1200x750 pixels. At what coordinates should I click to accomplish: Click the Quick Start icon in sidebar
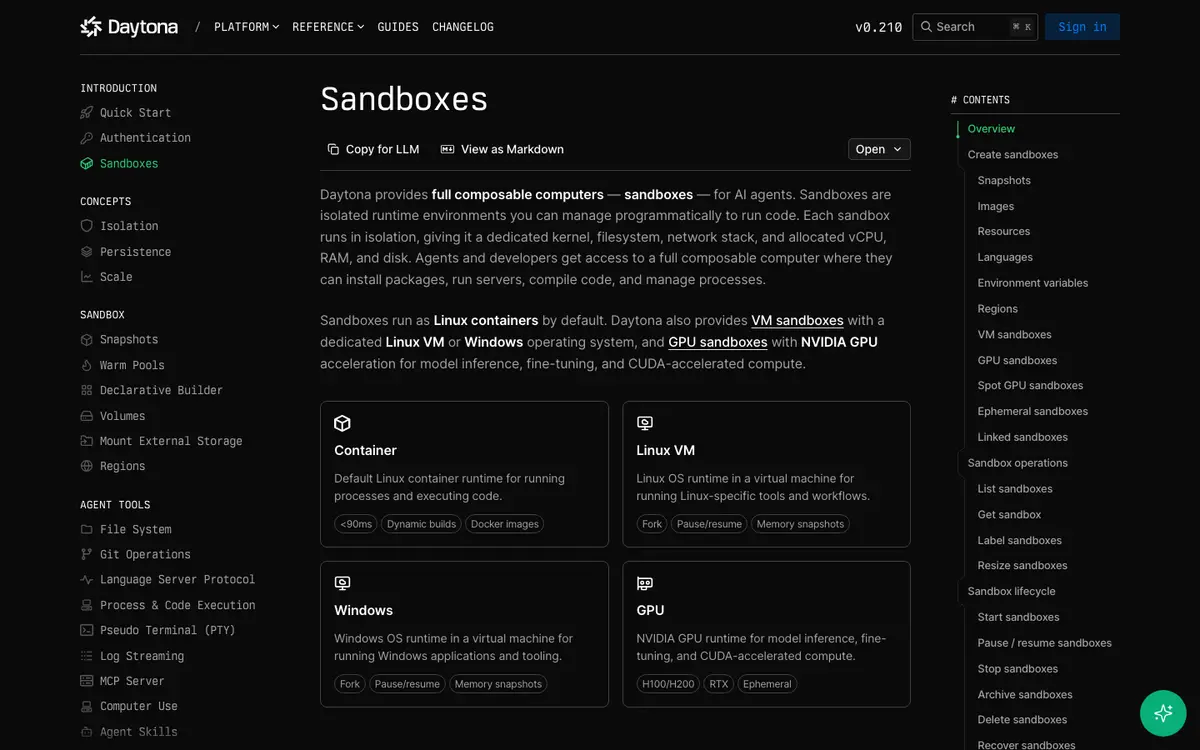[87, 113]
